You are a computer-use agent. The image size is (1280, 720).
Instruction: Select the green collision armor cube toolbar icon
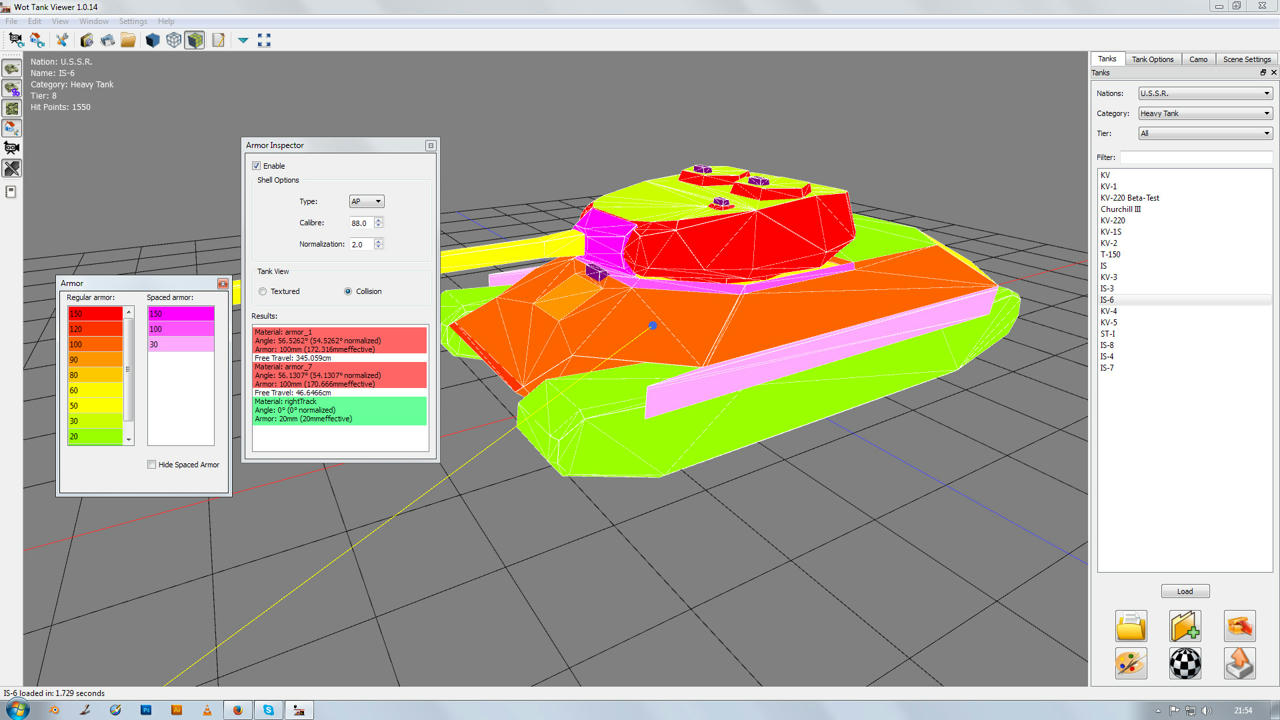pyautogui.click(x=196, y=40)
